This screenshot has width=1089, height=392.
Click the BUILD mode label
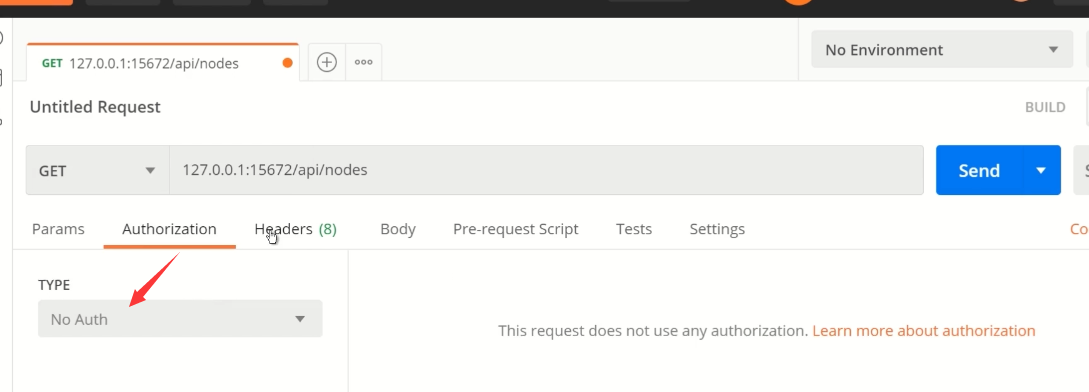1045,107
